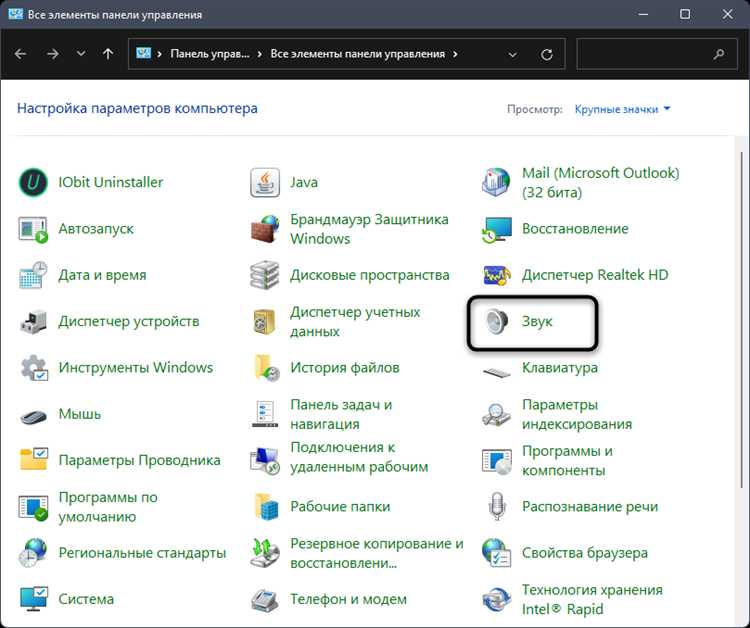Click the Программы по умолчанию icon
This screenshot has height=628, width=750.
click(x=33, y=507)
